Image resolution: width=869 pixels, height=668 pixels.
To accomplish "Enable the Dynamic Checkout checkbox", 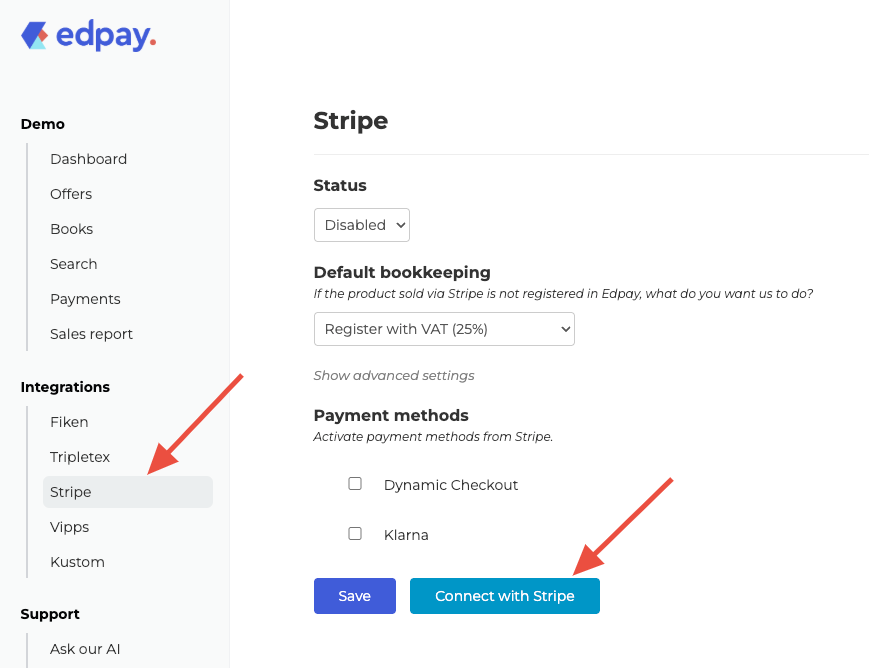I will click(355, 484).
